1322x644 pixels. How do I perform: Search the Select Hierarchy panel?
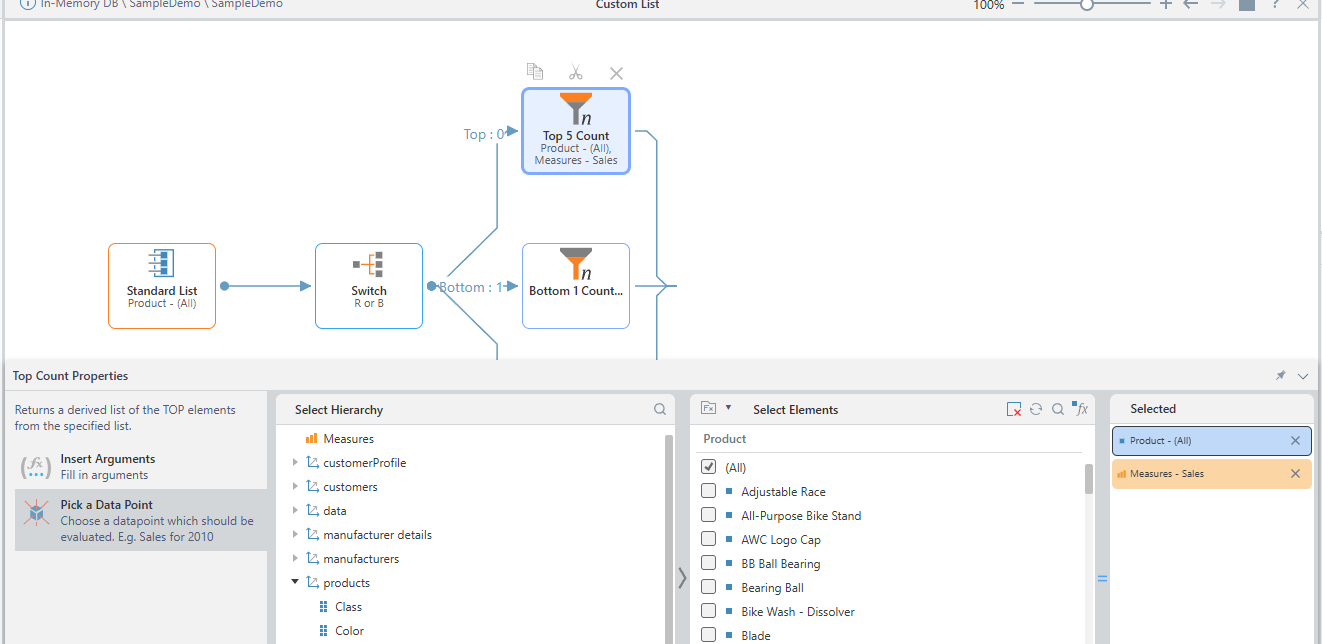point(660,409)
